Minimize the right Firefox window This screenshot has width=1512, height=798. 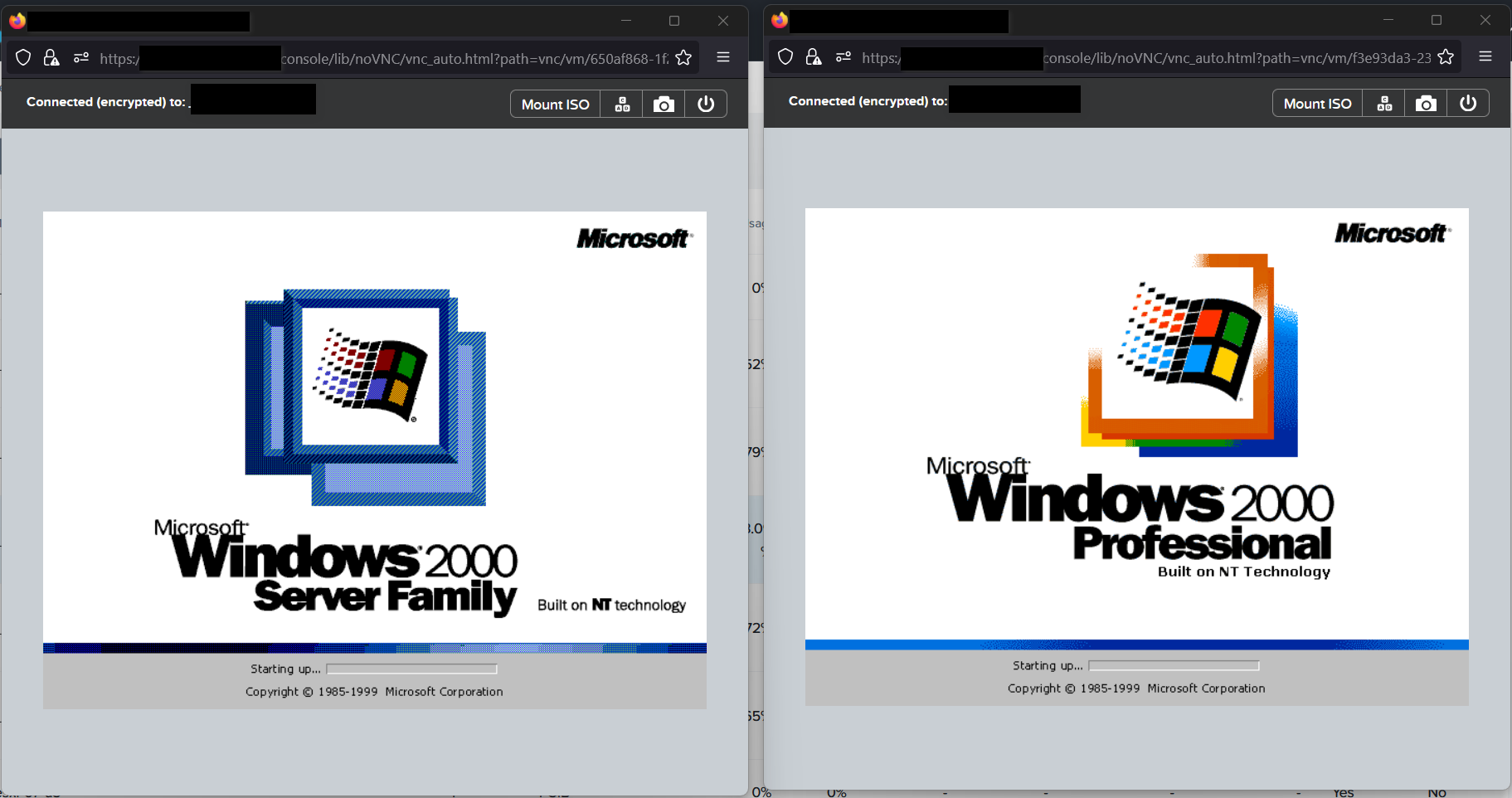pyautogui.click(x=1388, y=20)
